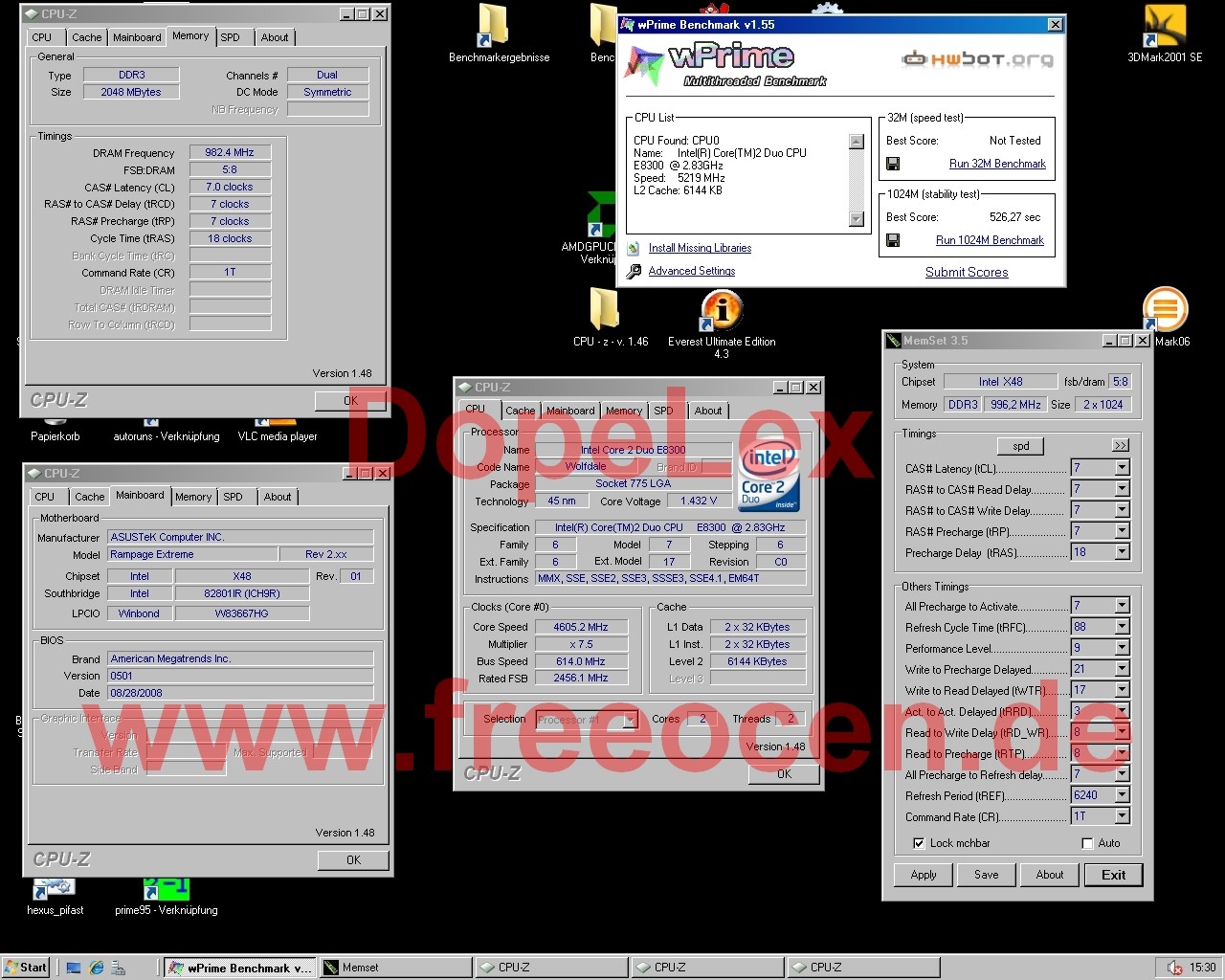Open the RAS# to CAS# Read Delay dropdown
The image size is (1225, 980).
1122,489
